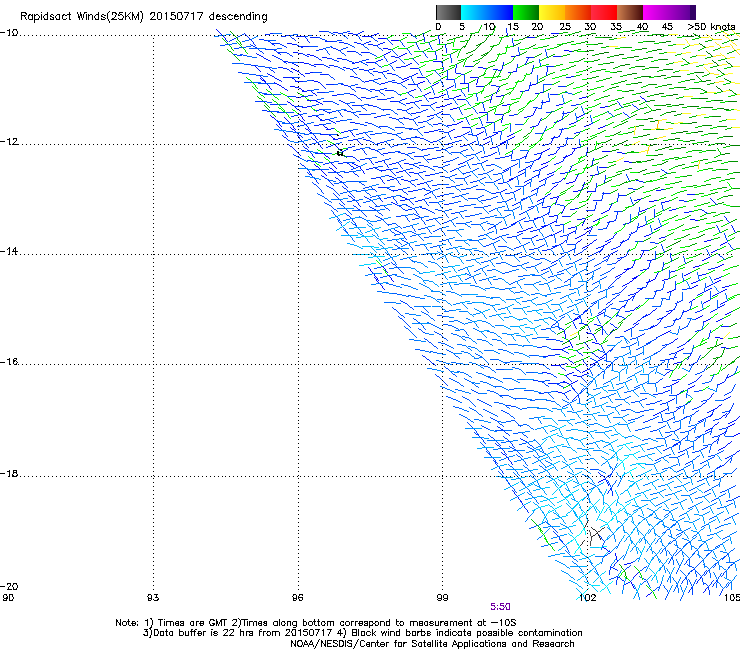The image size is (740, 650).
Task: Click the '96' longitude axis label
Action: click(297, 598)
